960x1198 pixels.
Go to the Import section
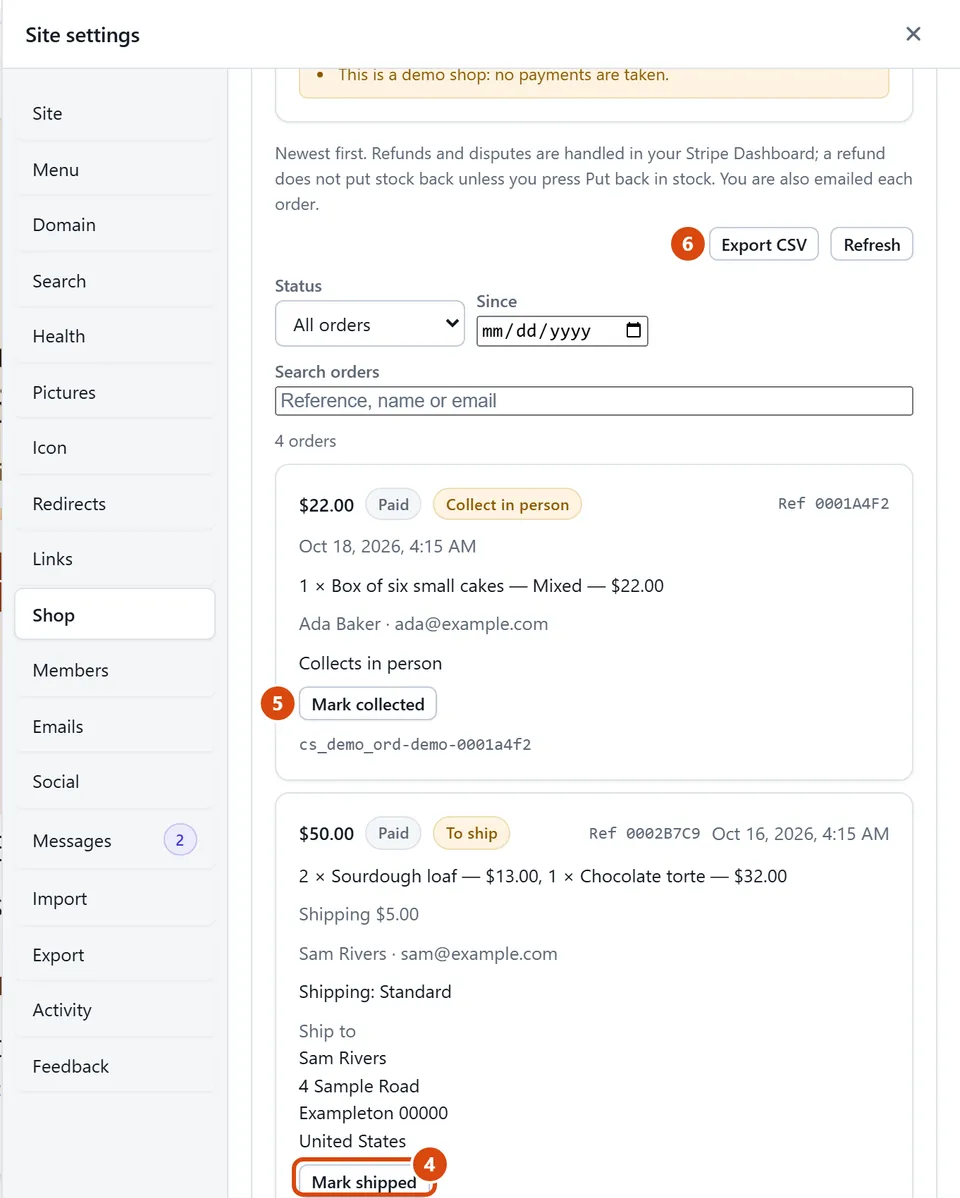[x=115, y=899]
